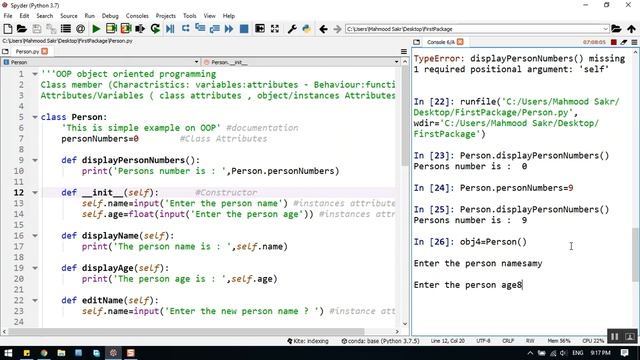Re-run last script icon
Screen dimensions: 640x360
click(155, 29)
